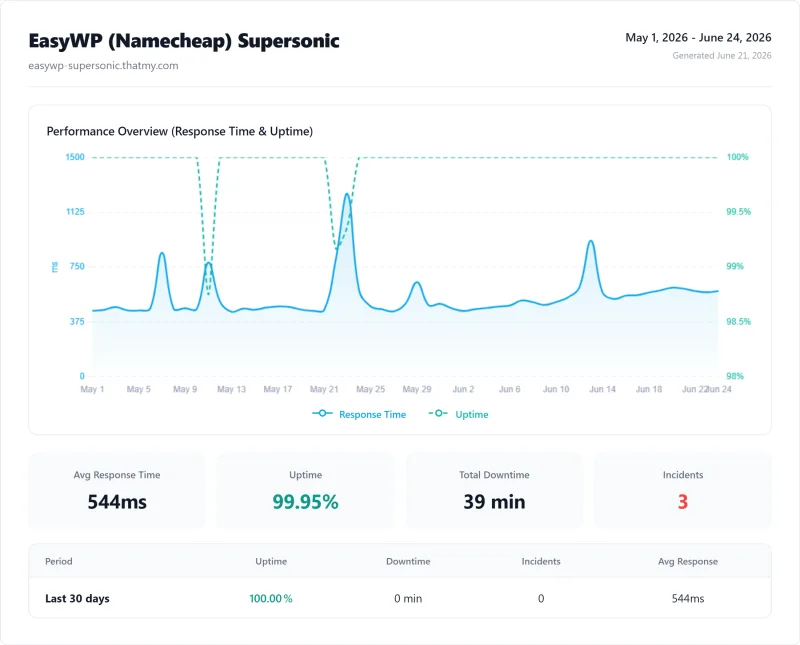Click the May 1, 2026 - June 24, 2026 range
Screen dimensions: 800x645
698,37
